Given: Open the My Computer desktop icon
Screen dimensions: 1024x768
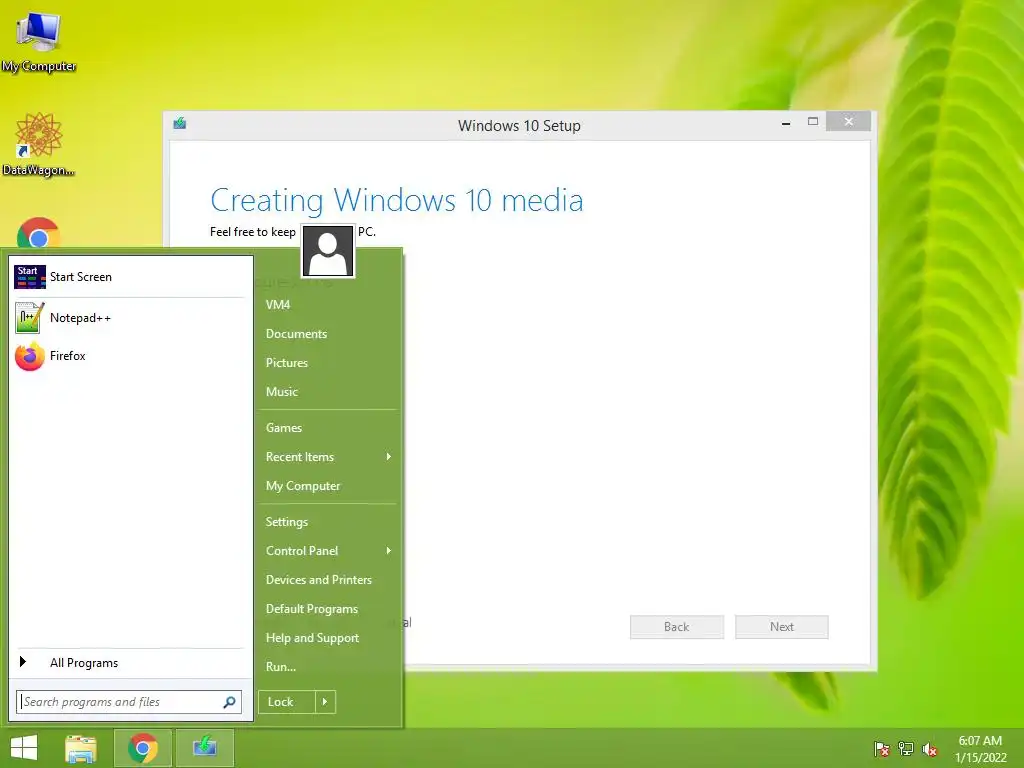Looking at the screenshot, I should pyautogui.click(x=39, y=42).
